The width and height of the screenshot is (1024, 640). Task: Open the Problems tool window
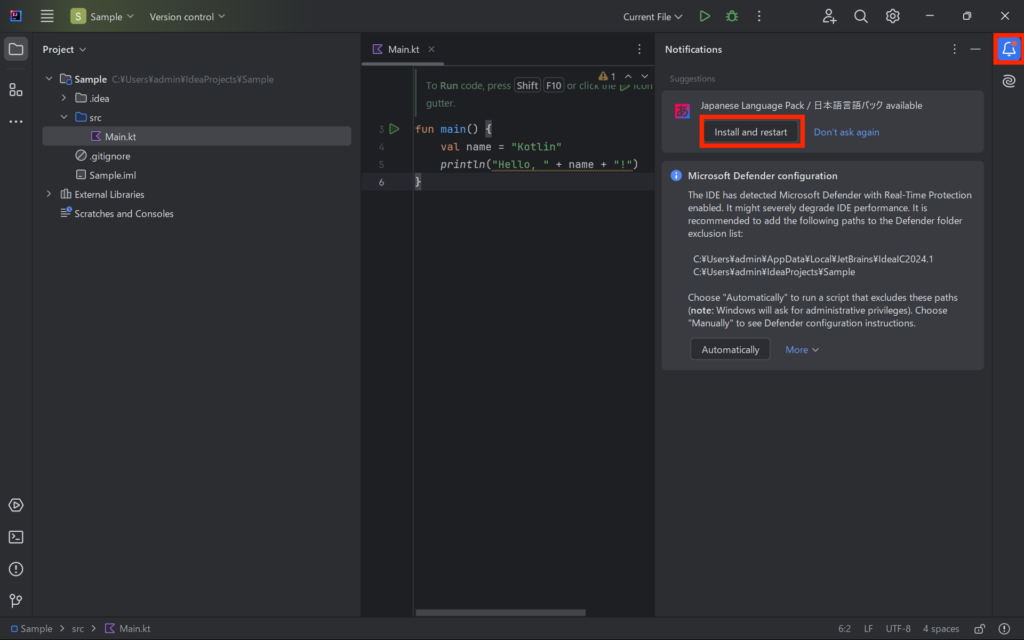pyautogui.click(x=16, y=569)
